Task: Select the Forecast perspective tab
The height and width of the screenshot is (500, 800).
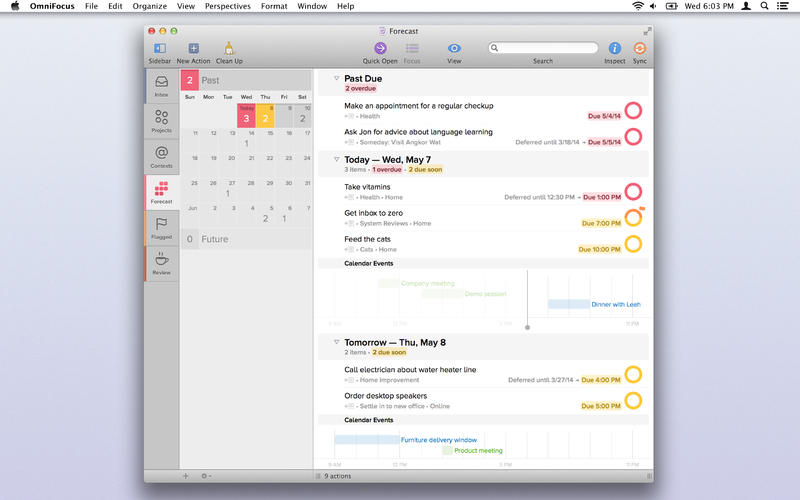Action: (162, 192)
